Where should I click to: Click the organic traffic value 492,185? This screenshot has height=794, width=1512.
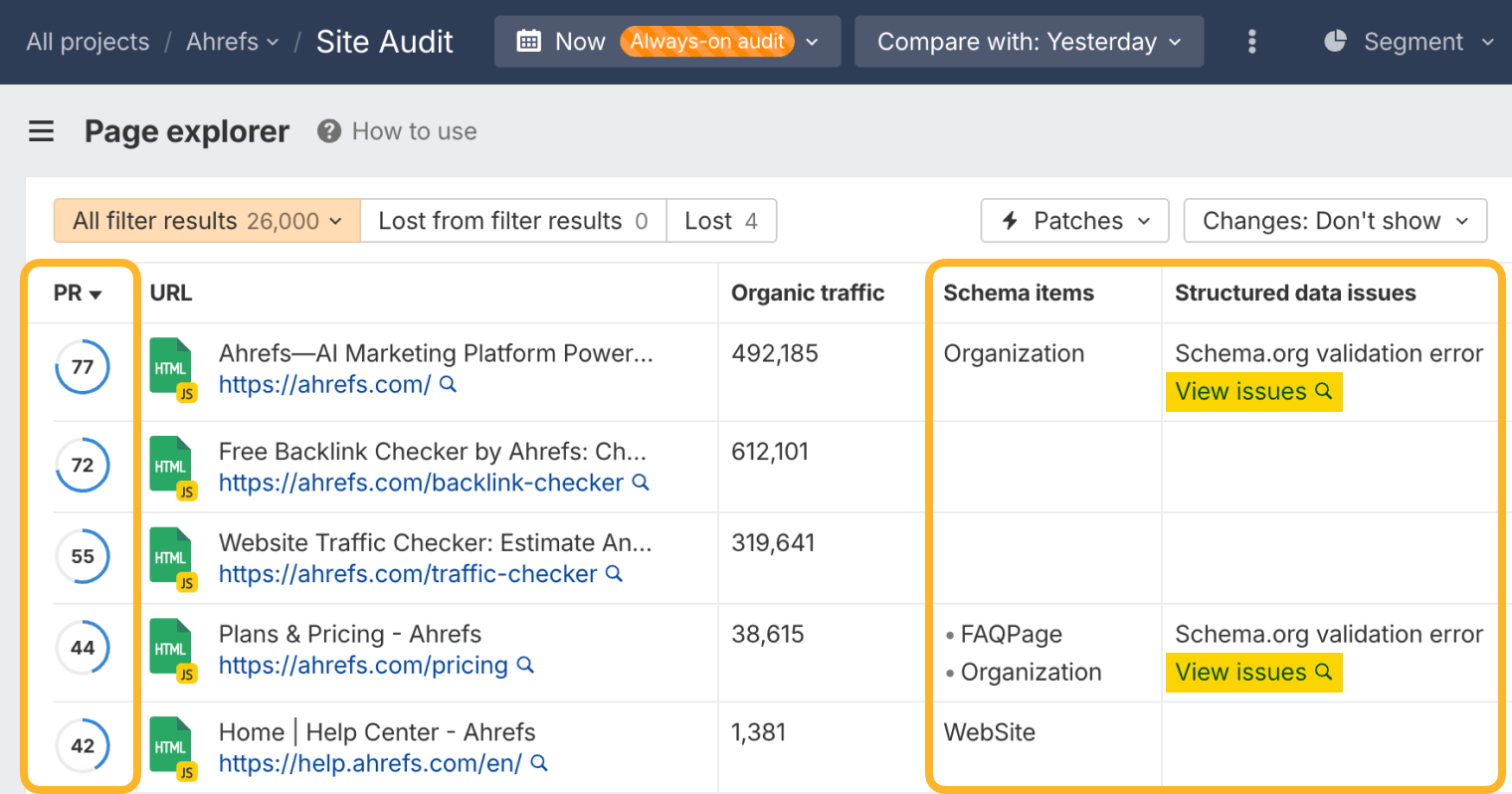(775, 353)
